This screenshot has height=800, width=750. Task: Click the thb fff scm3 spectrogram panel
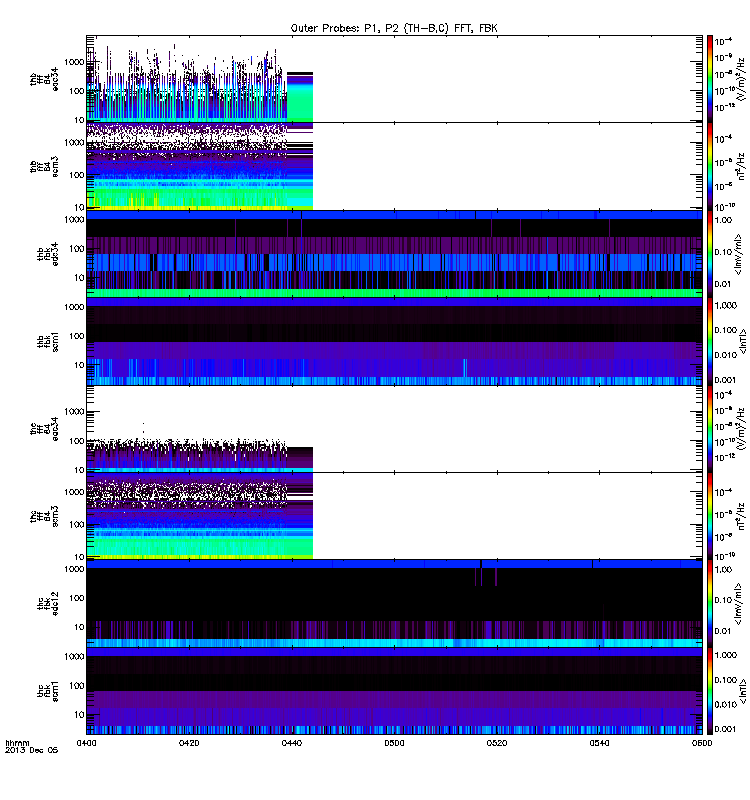coord(394,166)
